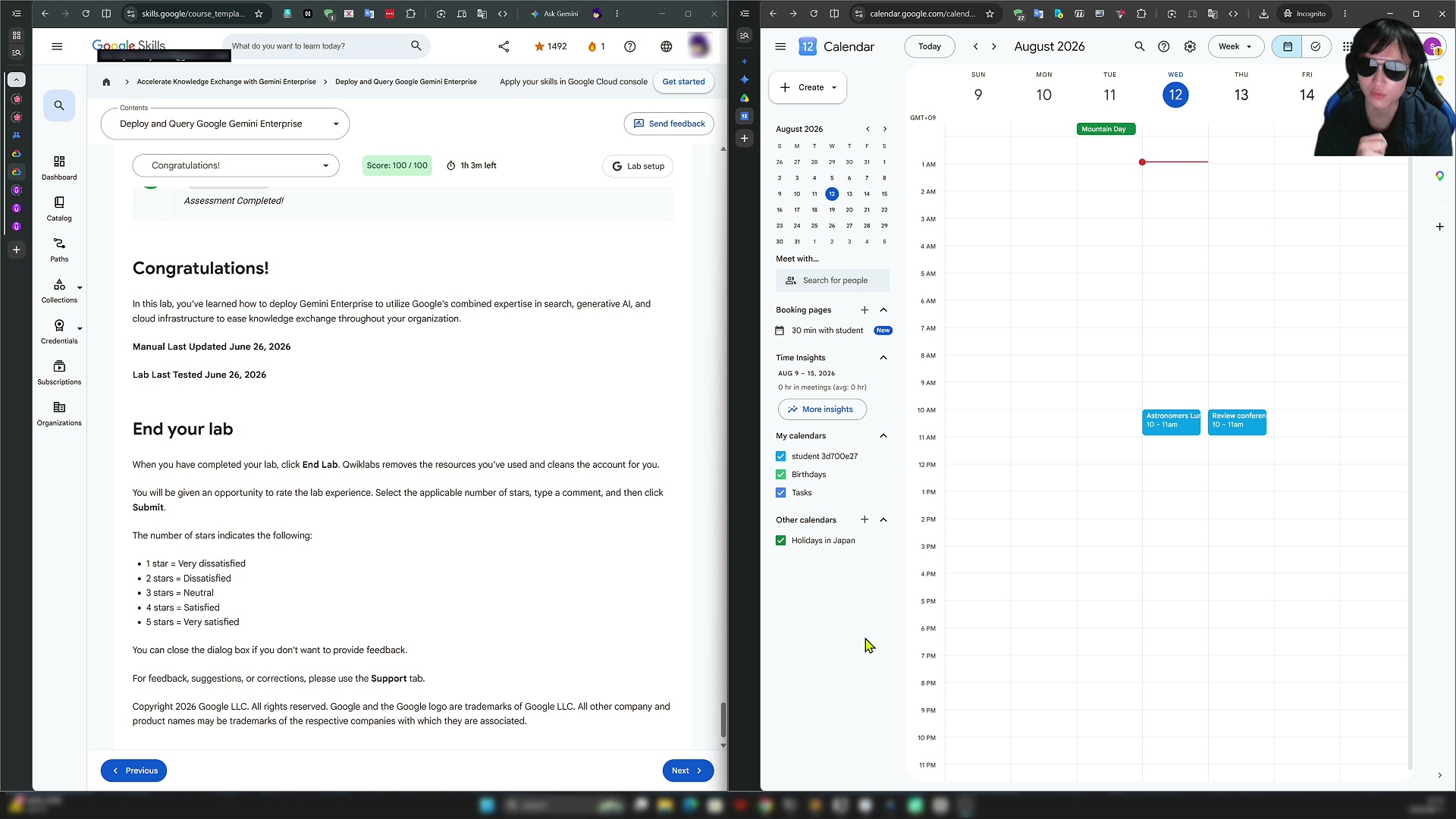The height and width of the screenshot is (819, 1456).
Task: Open the Skills help question mark icon
Action: coord(630,46)
